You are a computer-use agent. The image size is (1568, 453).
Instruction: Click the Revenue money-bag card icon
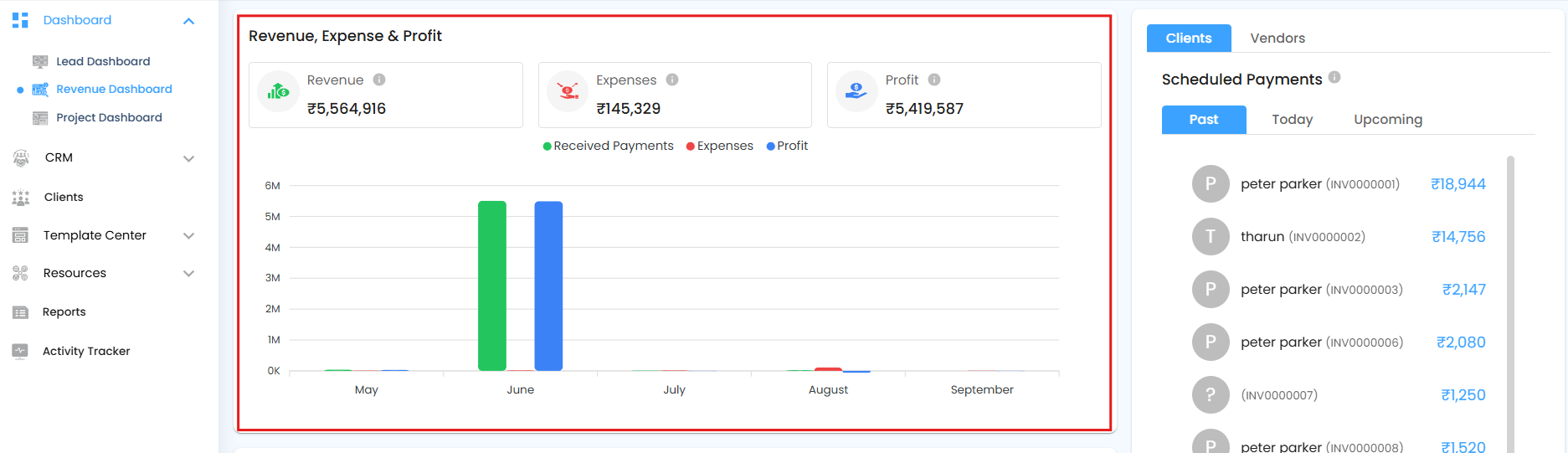pyautogui.click(x=278, y=91)
